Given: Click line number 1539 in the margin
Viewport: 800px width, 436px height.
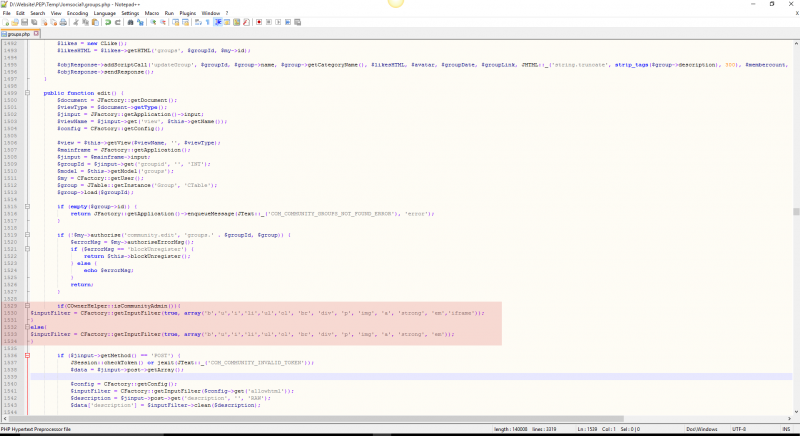Looking at the screenshot, I should pyautogui.click(x=11, y=377).
